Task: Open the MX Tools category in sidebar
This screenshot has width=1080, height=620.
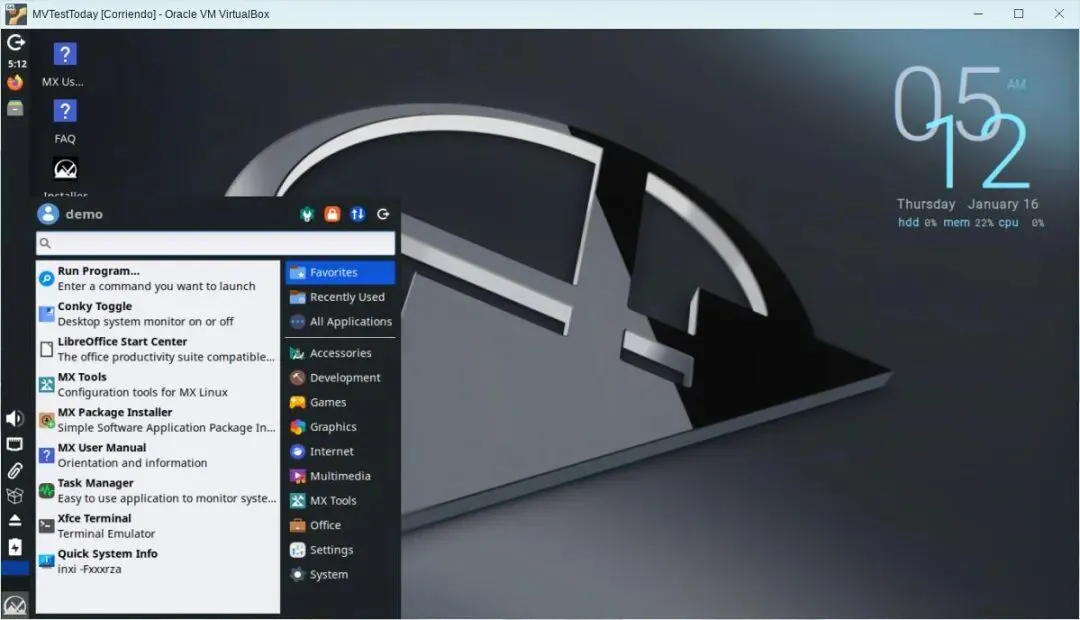Action: pyautogui.click(x=340, y=501)
